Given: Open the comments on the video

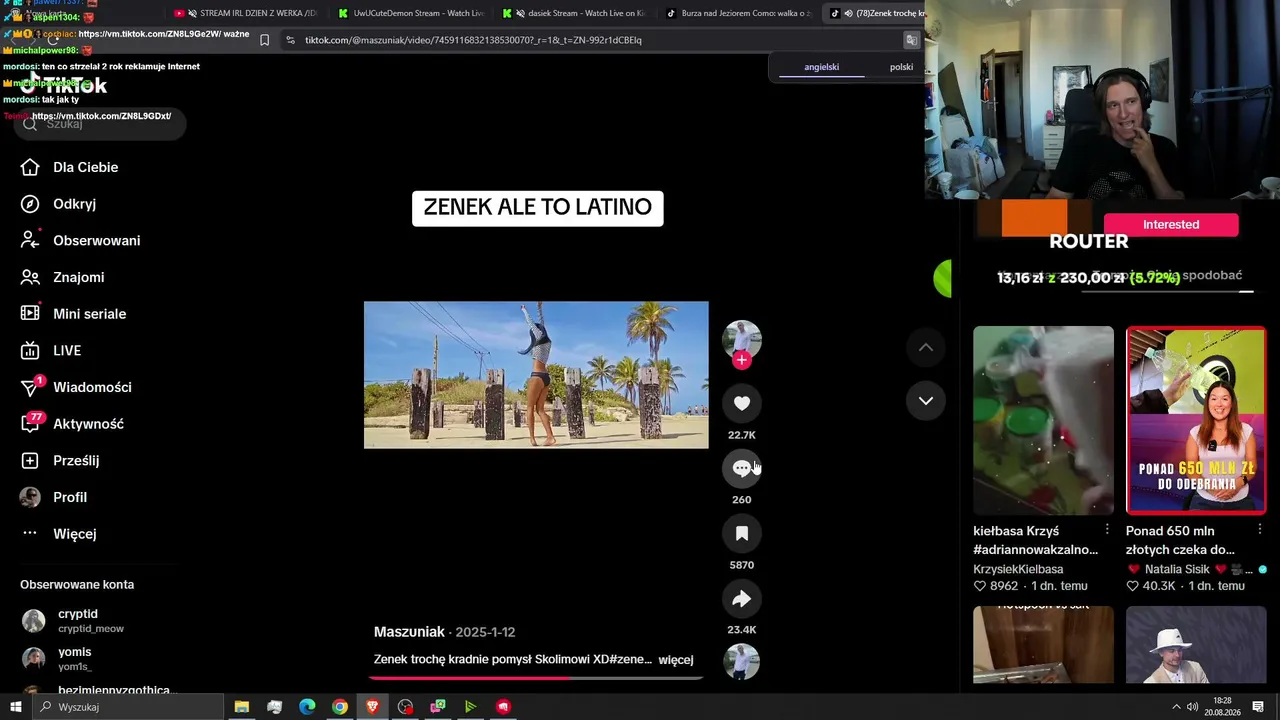Looking at the screenshot, I should 742,468.
